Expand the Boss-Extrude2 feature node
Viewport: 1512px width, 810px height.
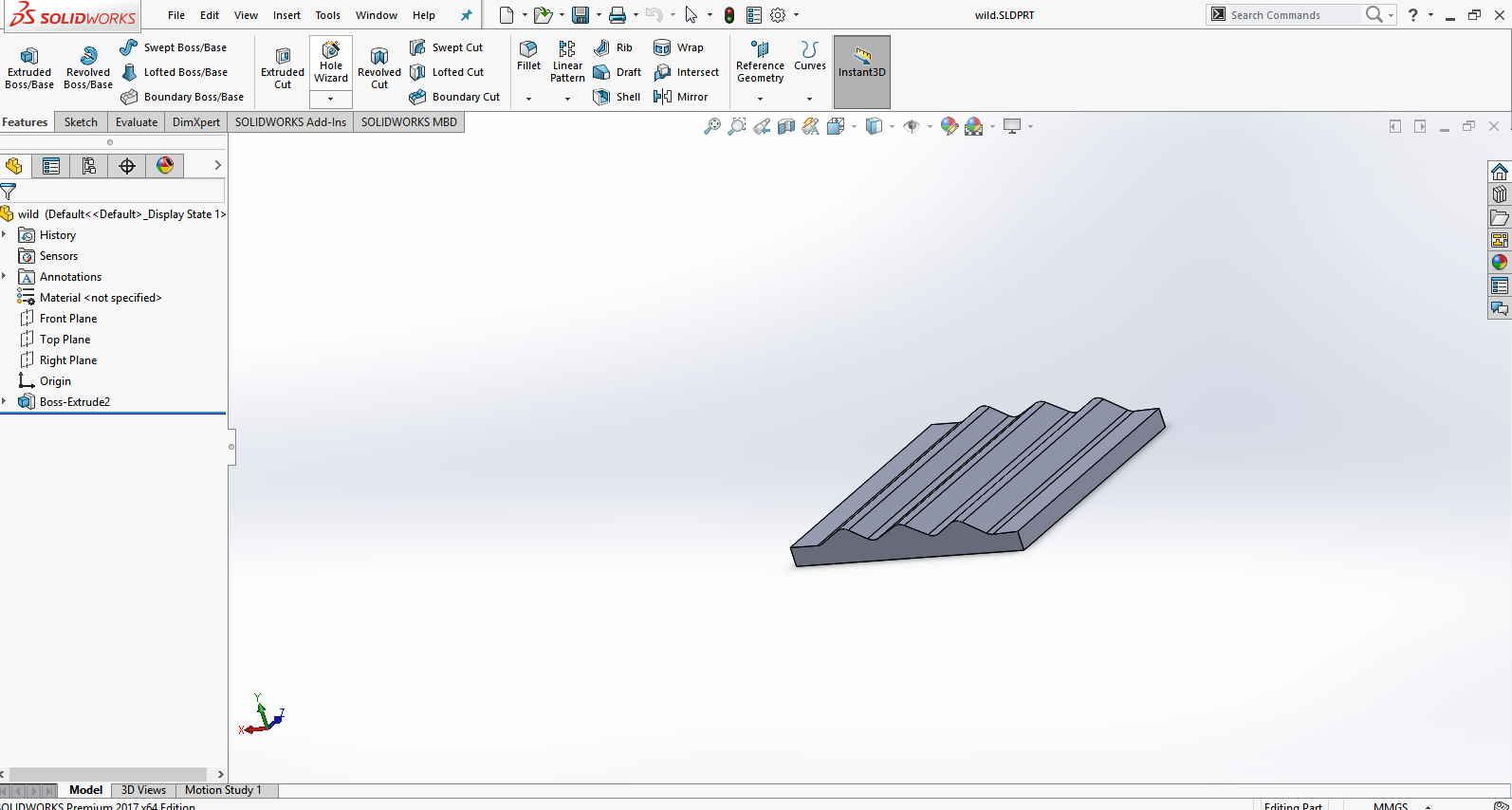[x=5, y=402]
